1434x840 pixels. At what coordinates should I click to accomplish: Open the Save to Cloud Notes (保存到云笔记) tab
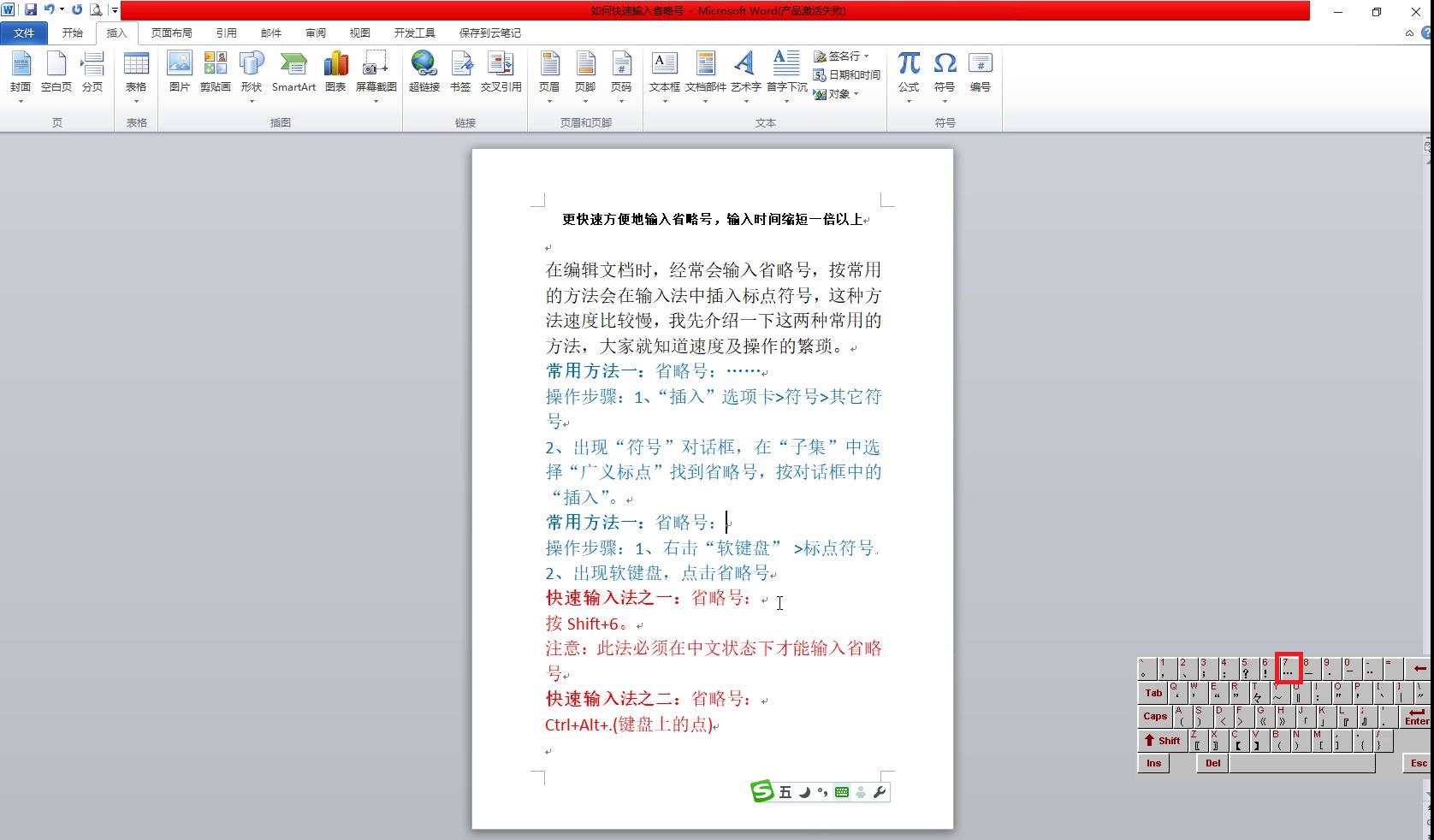[490, 33]
